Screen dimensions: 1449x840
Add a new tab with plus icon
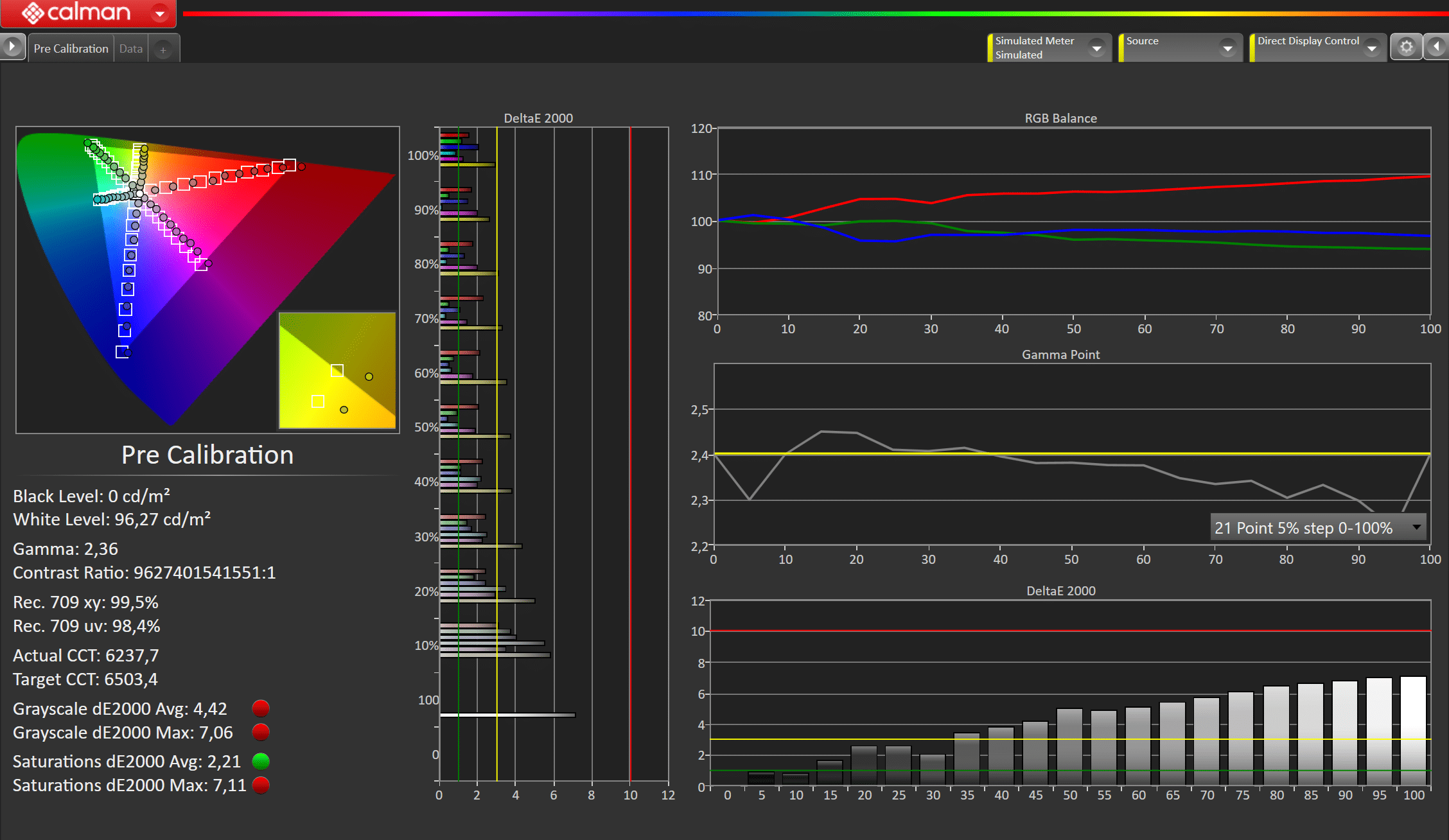163,49
